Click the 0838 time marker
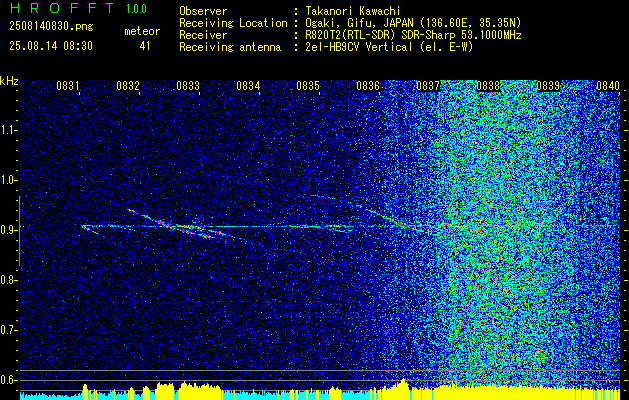 pyautogui.click(x=488, y=86)
